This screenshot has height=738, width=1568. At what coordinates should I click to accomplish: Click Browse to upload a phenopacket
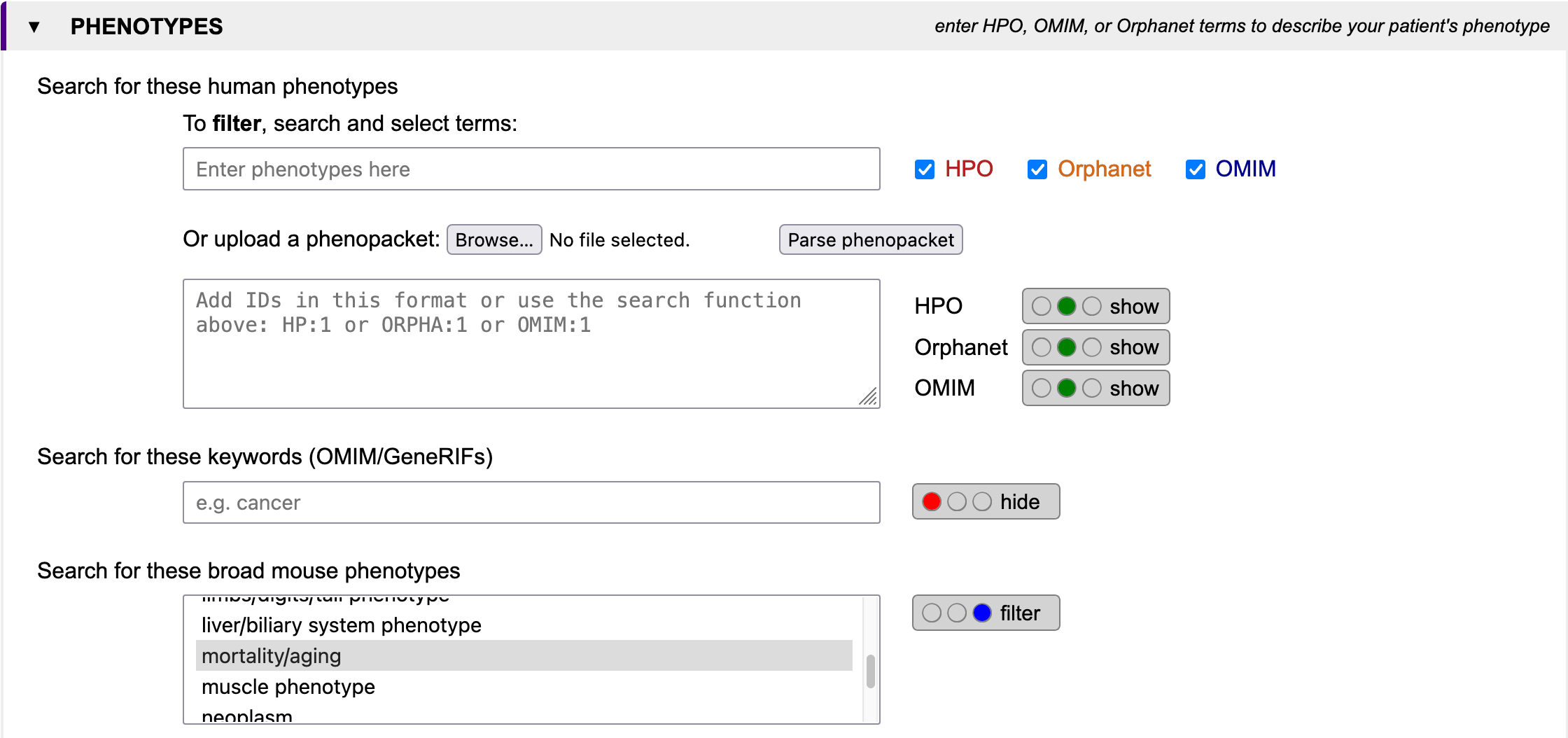click(493, 240)
